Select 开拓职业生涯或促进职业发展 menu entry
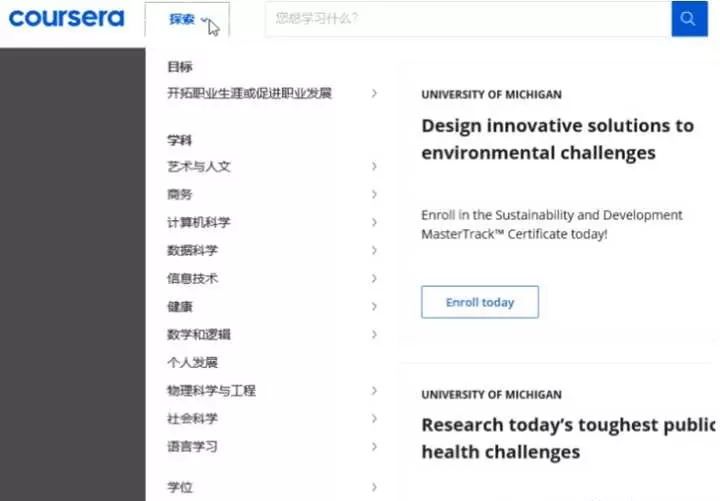 click(249, 93)
